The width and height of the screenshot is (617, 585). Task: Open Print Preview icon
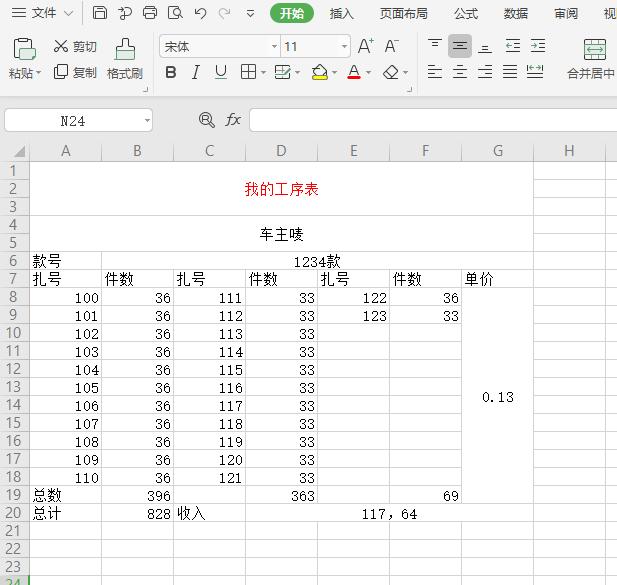(x=175, y=13)
